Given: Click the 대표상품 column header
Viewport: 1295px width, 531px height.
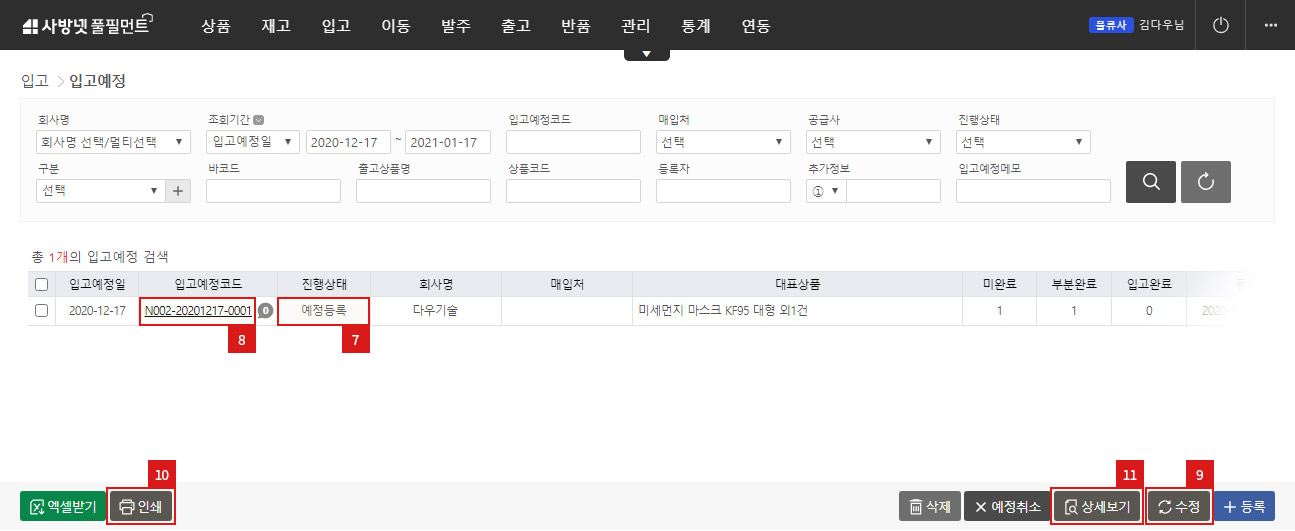Looking at the screenshot, I should [x=797, y=284].
